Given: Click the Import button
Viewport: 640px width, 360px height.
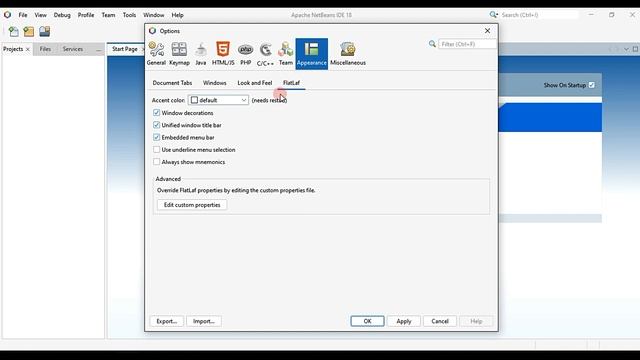Looking at the screenshot, I should pos(204,321).
